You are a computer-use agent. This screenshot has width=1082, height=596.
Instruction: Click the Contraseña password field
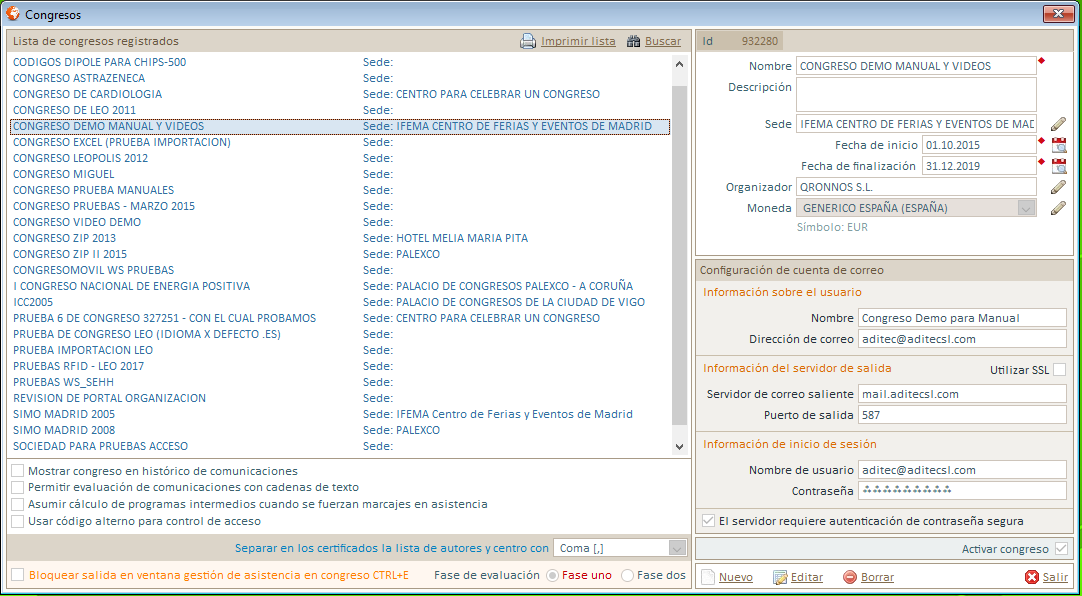962,490
